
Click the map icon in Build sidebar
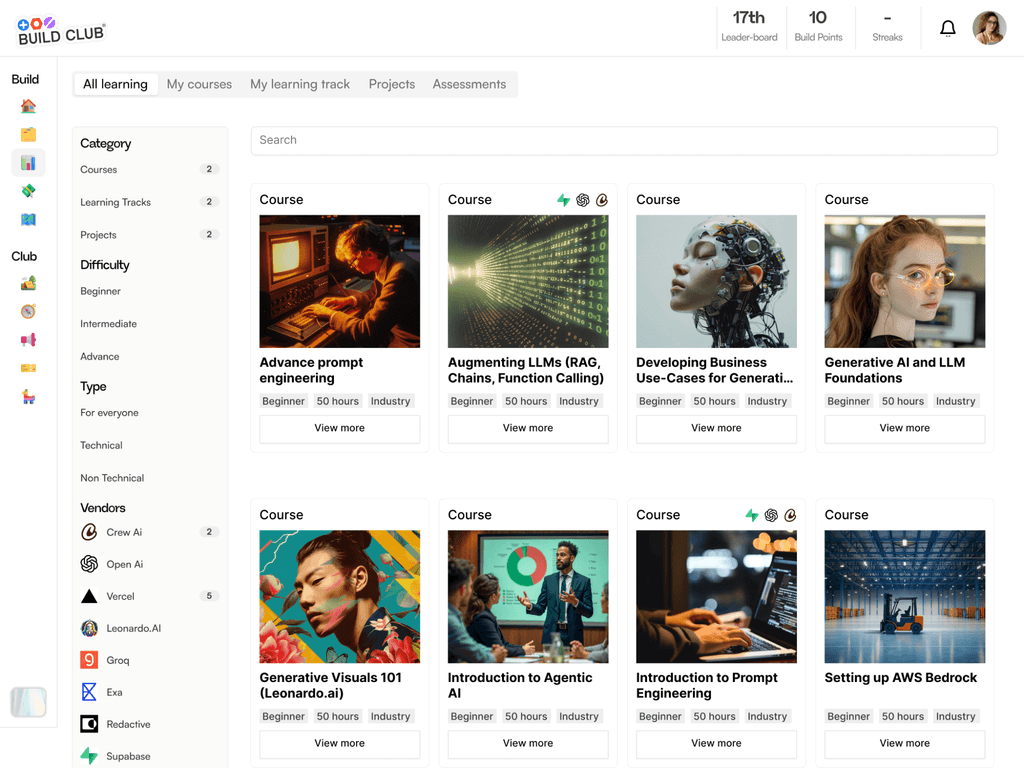pyautogui.click(x=28, y=219)
